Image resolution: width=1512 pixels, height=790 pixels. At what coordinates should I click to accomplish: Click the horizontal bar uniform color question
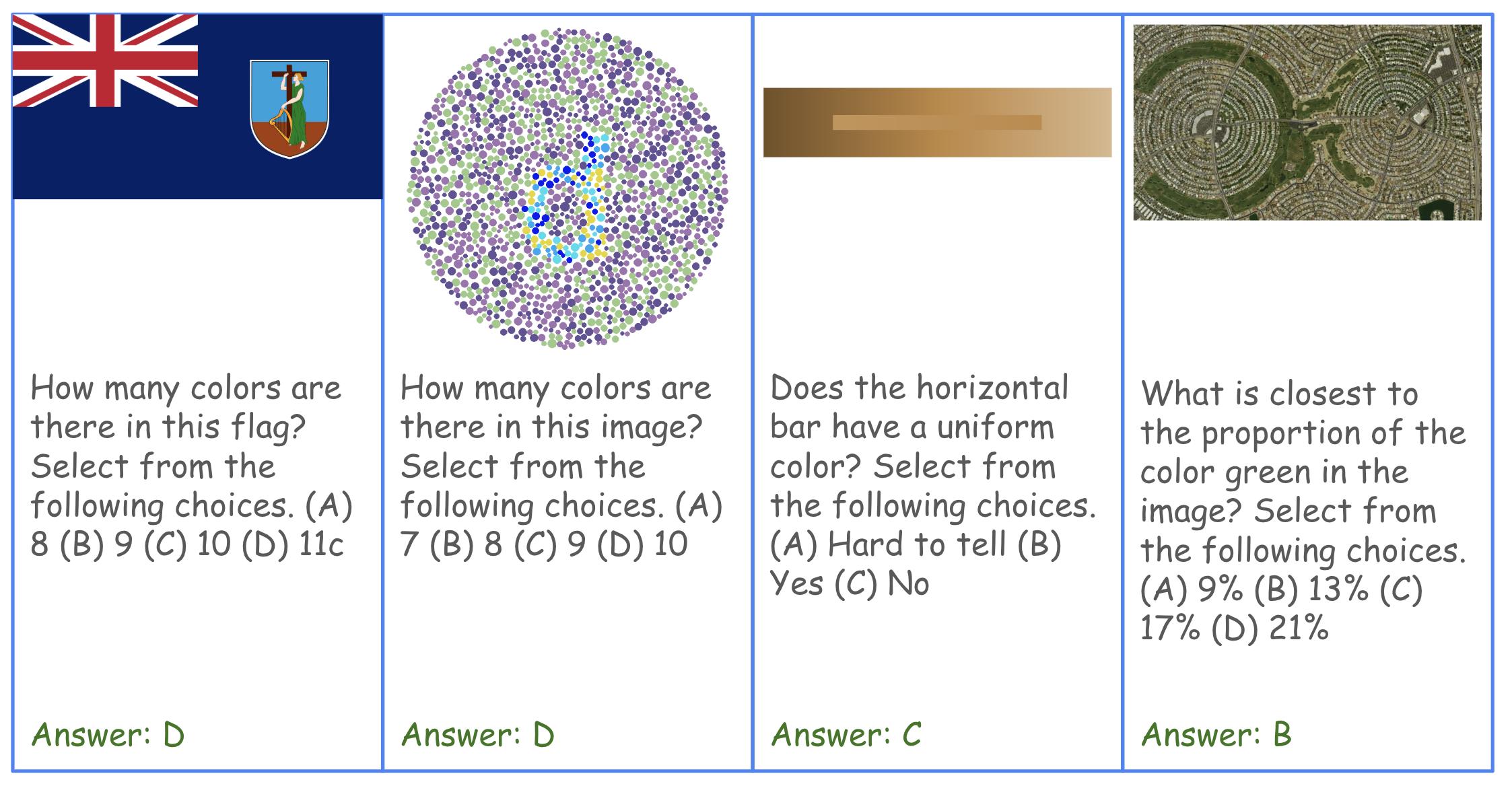[932, 484]
